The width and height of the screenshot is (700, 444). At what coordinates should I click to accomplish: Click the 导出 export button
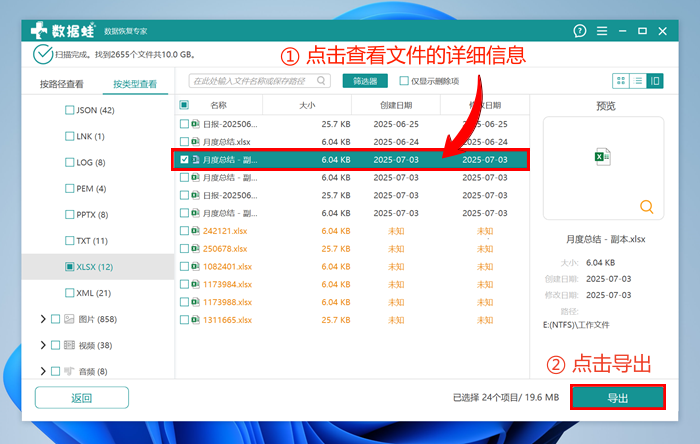click(618, 398)
